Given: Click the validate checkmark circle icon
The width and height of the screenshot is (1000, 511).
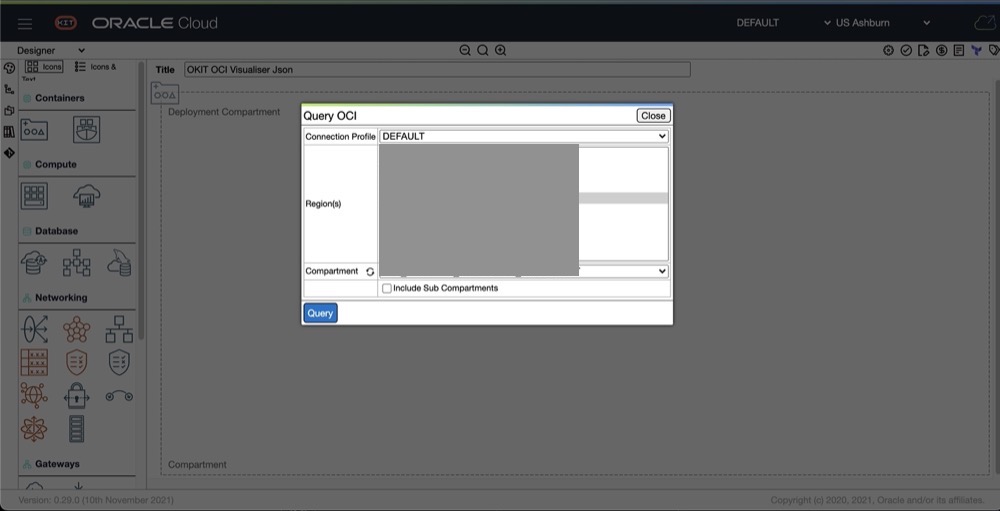Looking at the screenshot, I should (906, 50).
